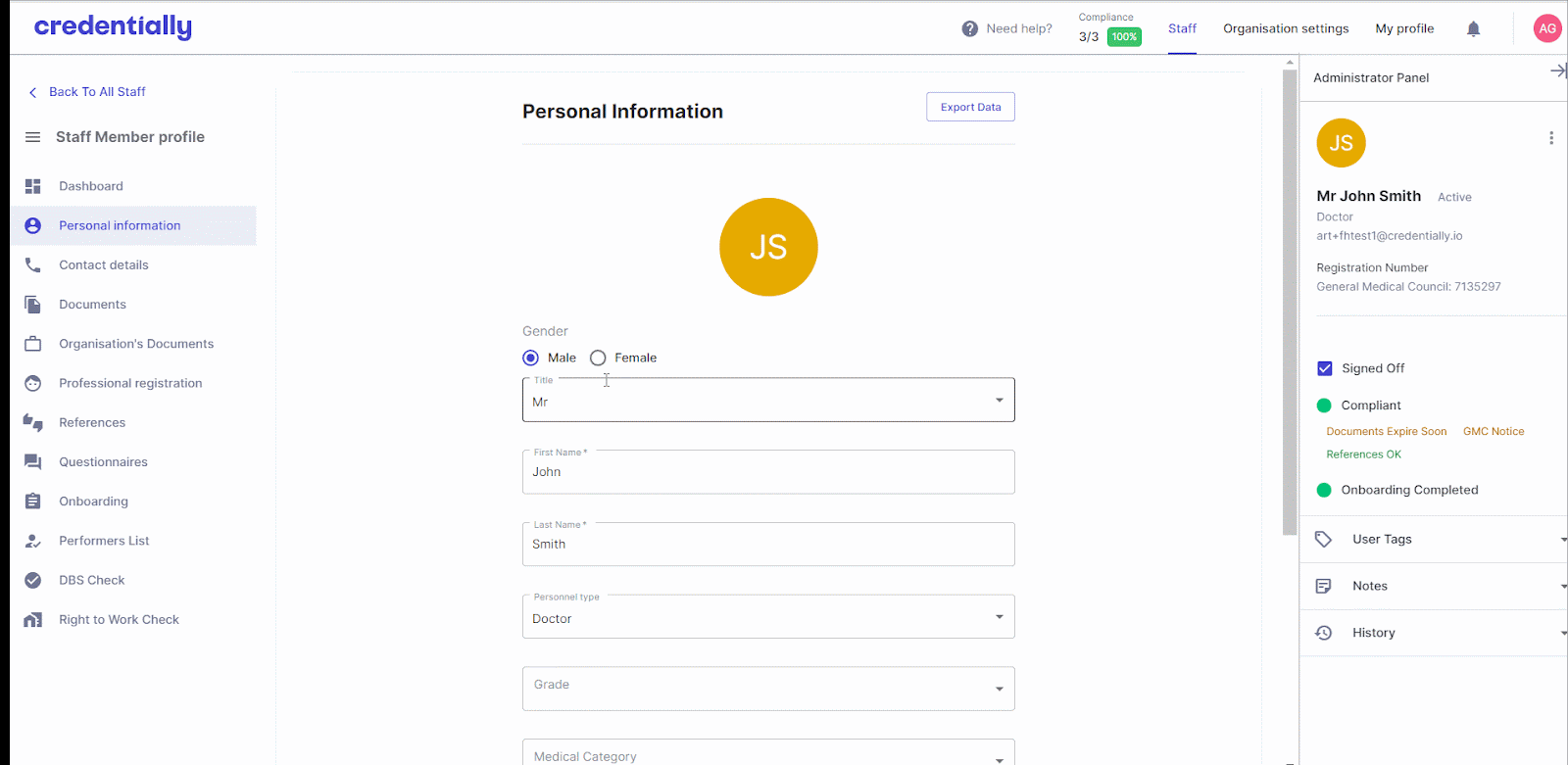Click the hamburger menu beside Staff Member profile
The height and width of the screenshot is (765, 1568).
32,137
